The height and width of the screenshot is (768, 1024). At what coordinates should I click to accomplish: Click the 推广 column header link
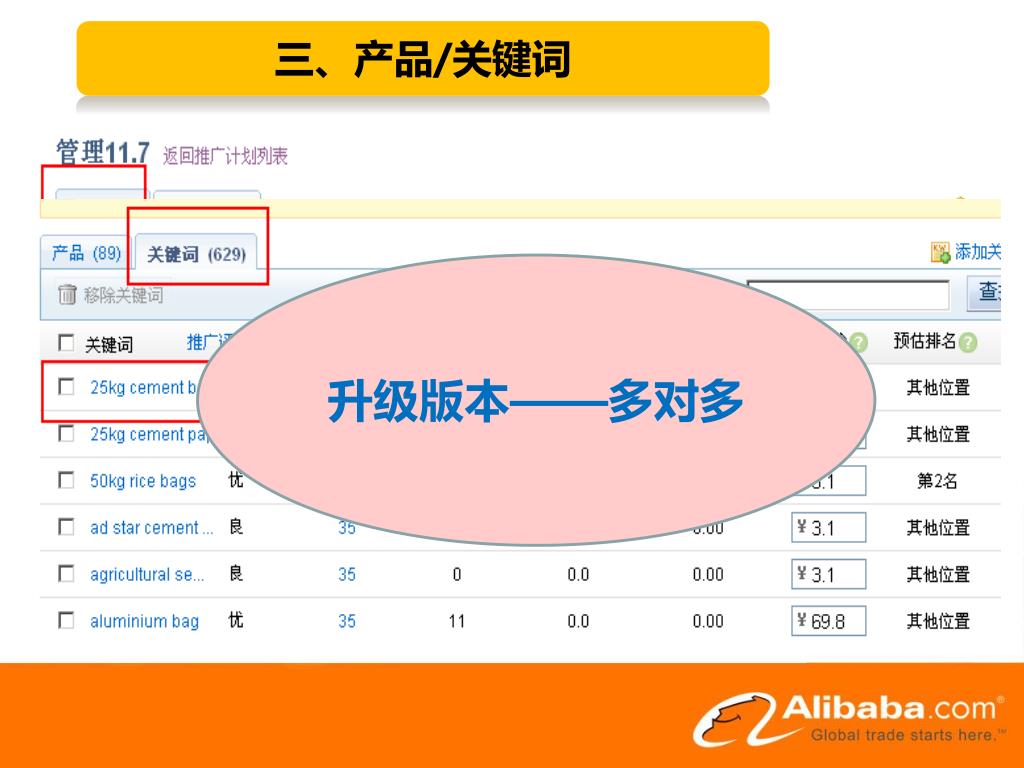(209, 342)
